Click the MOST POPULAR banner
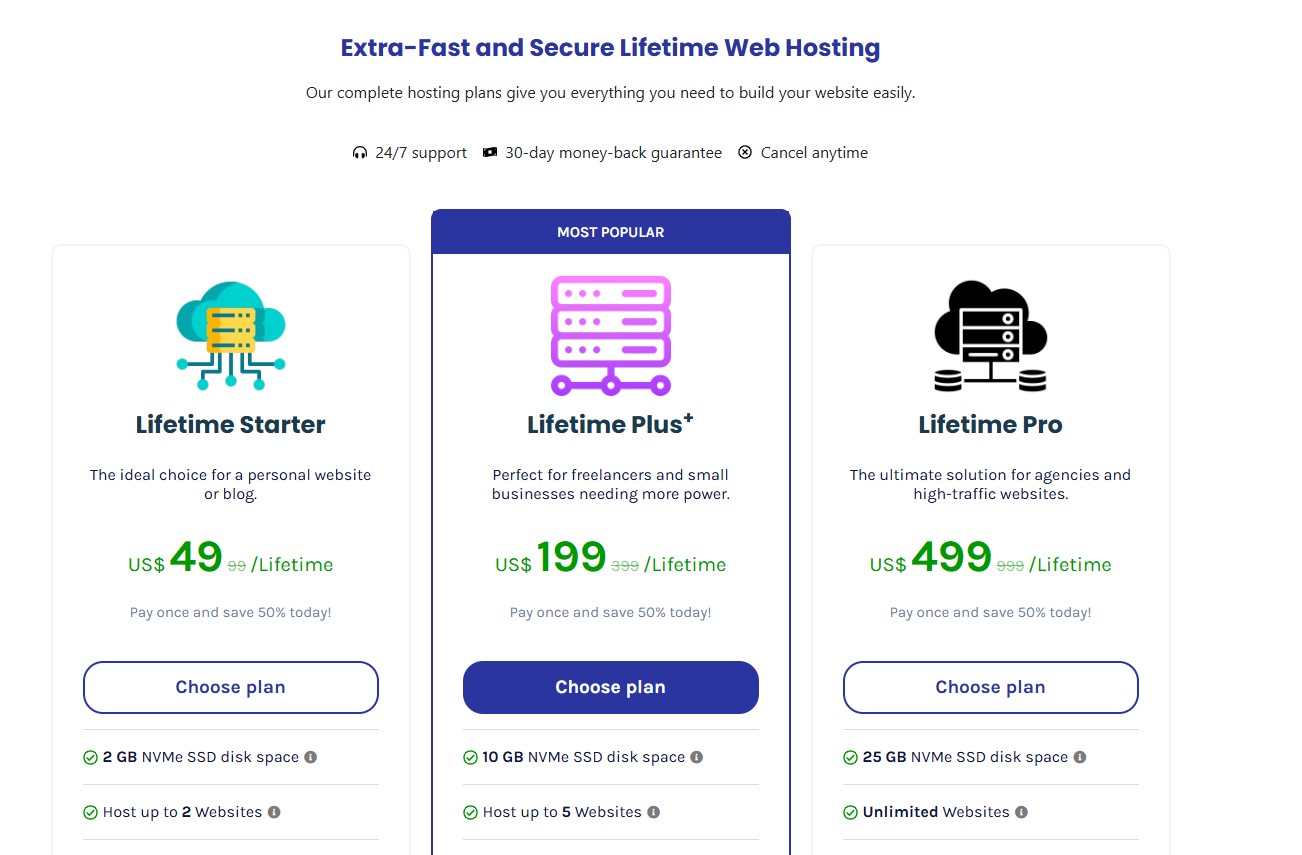This screenshot has height=855, width=1302. (x=611, y=232)
